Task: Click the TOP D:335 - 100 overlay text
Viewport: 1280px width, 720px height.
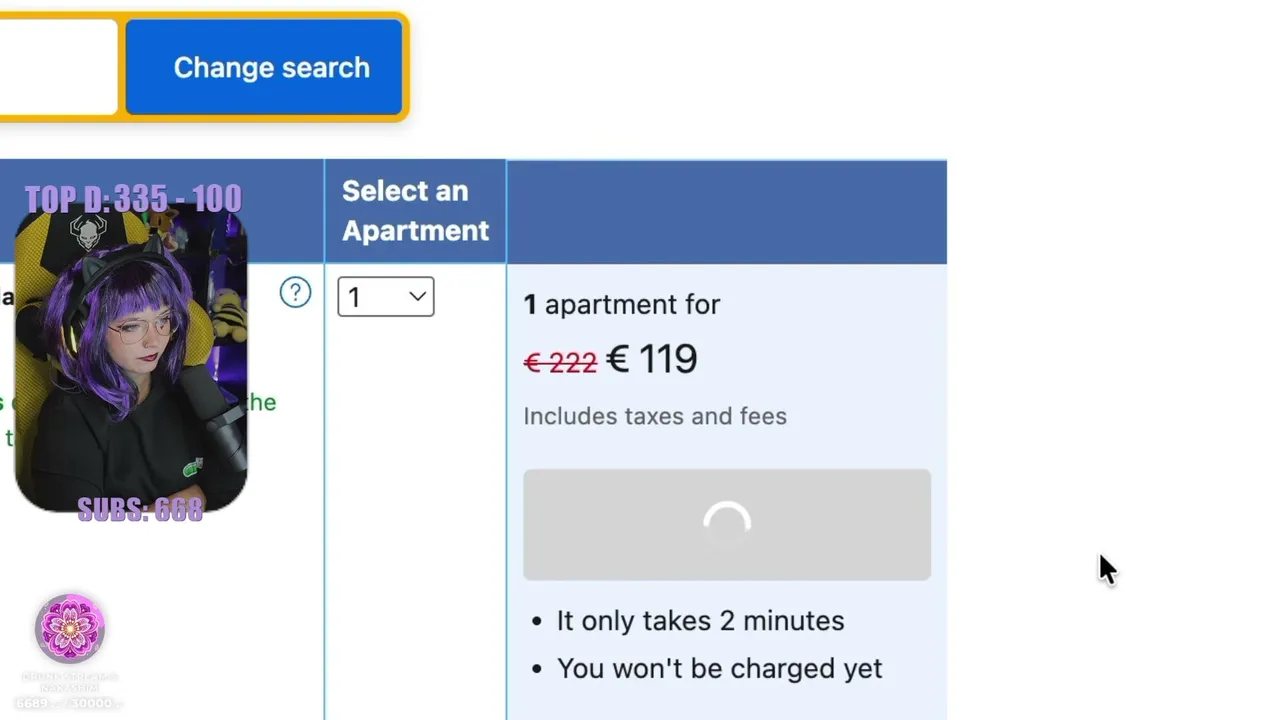Action: coord(132,199)
